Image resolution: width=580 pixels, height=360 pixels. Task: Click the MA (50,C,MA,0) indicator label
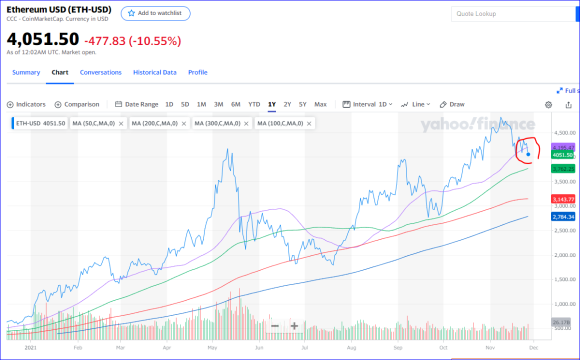point(94,123)
